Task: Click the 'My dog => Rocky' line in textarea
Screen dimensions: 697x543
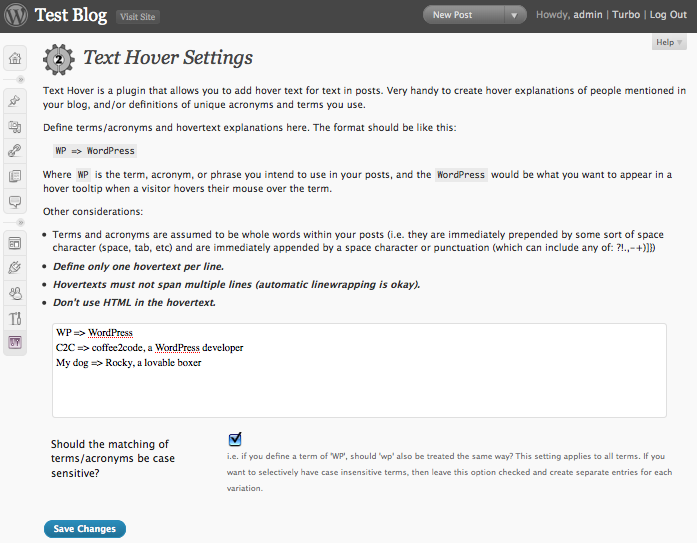Action: tap(128, 363)
